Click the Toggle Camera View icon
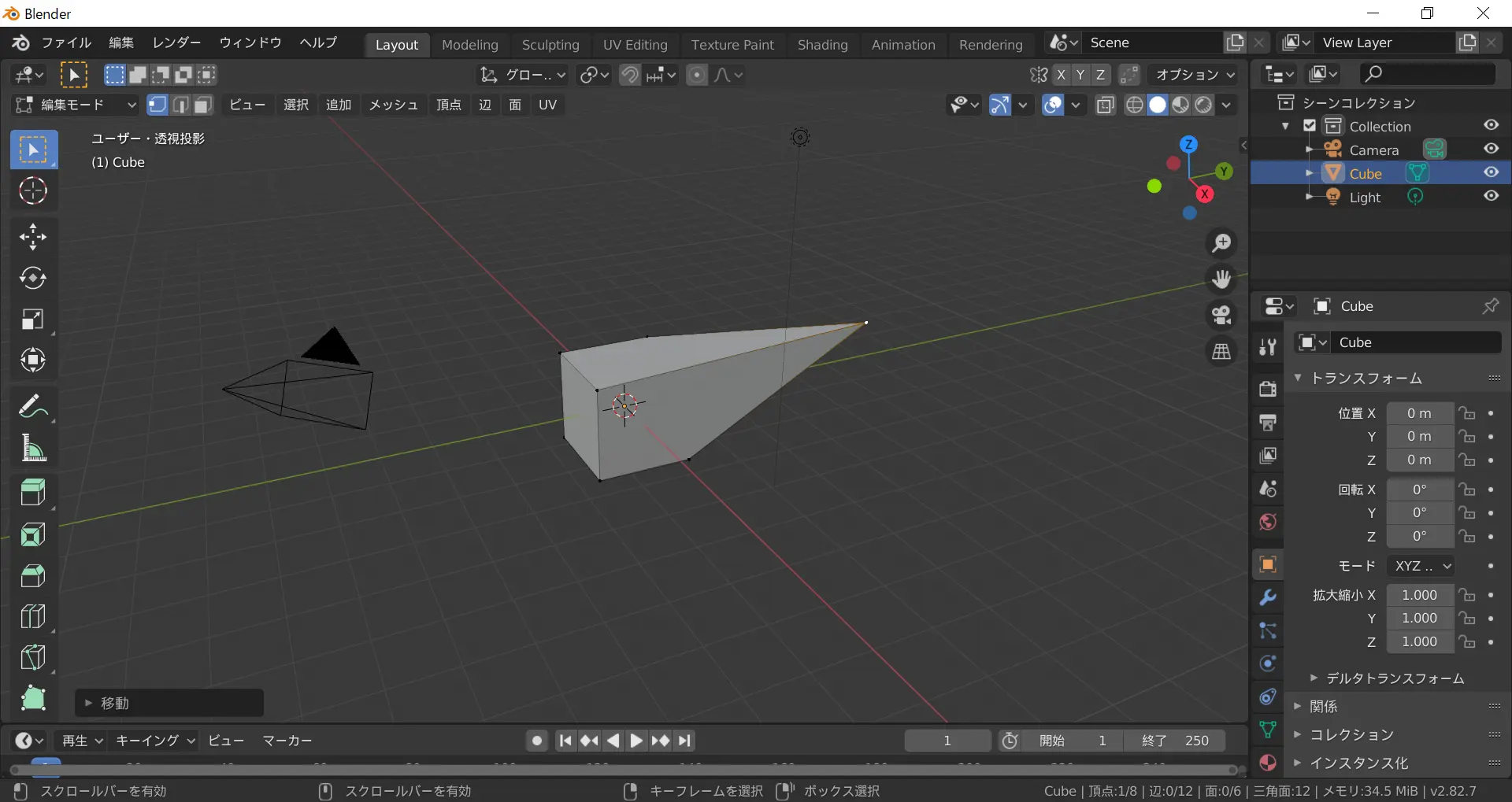Viewport: 1512px width, 802px height. [x=1221, y=316]
